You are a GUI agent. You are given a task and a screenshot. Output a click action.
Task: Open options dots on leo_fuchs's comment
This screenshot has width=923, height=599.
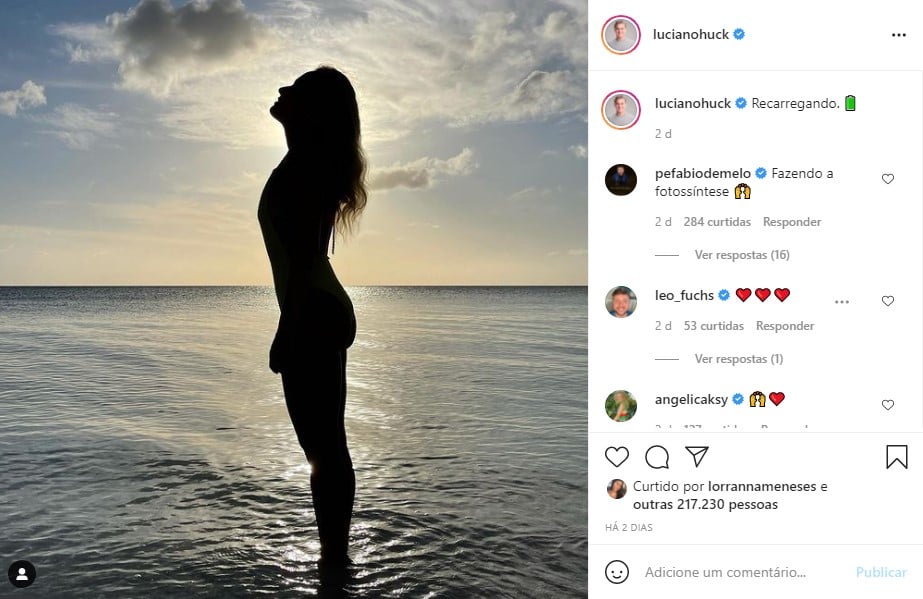click(842, 301)
